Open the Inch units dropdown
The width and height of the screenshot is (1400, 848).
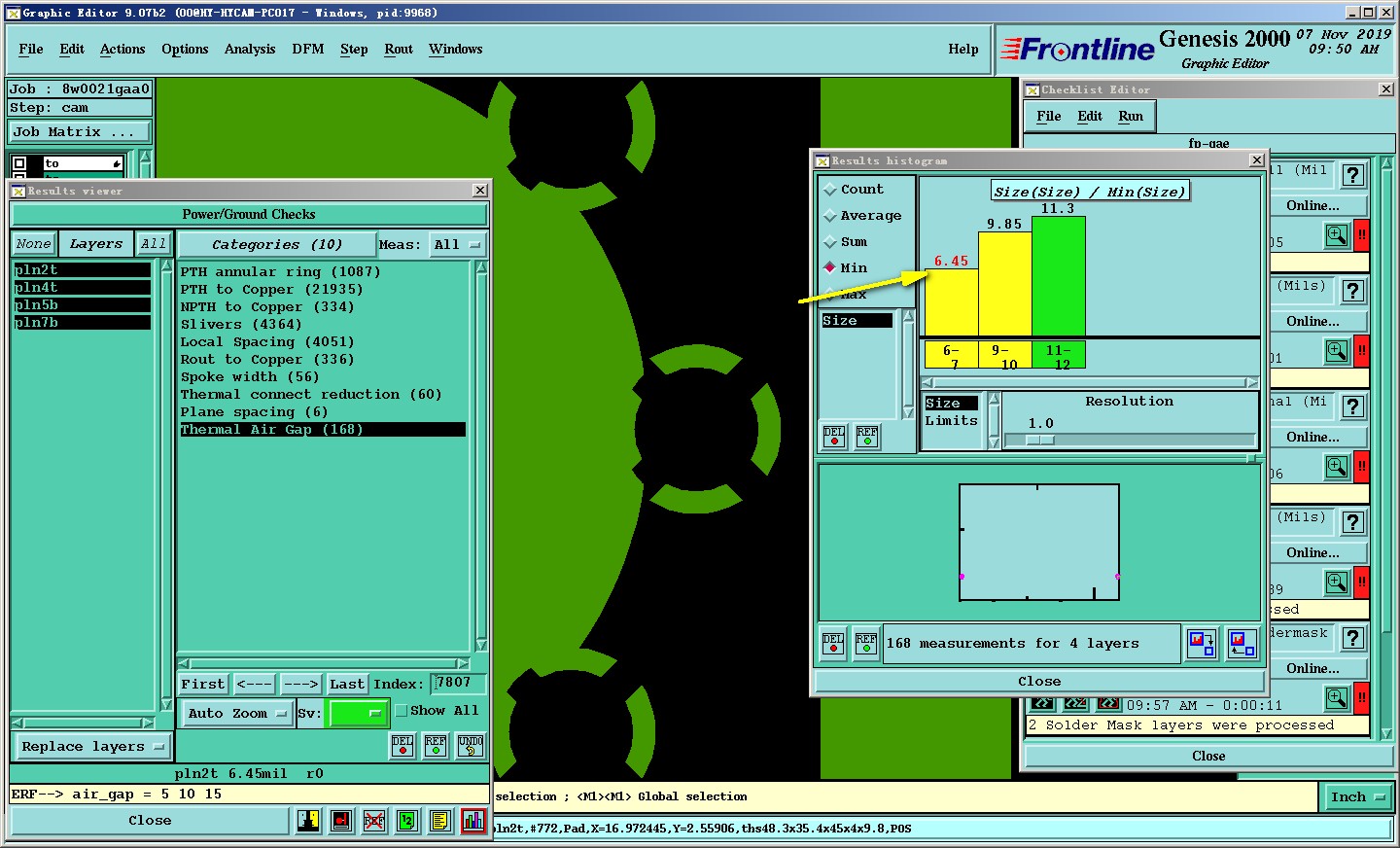pos(1356,797)
